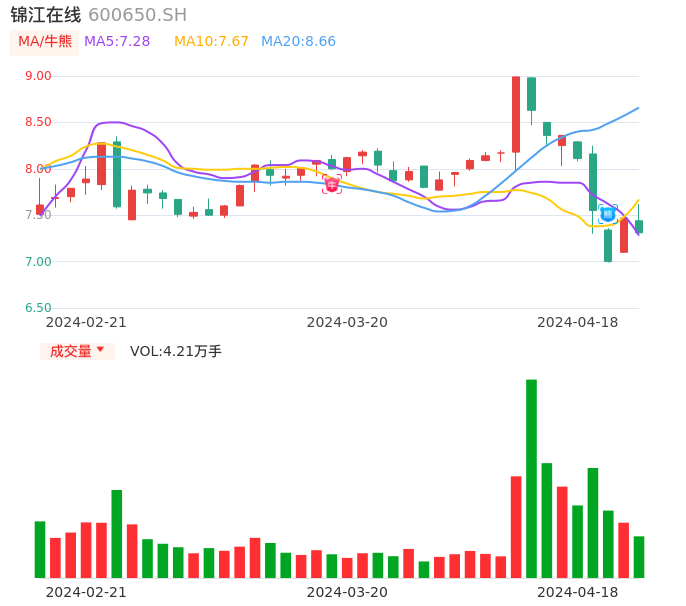Screen dimensions: 686x606
Task: Click the red bull signal icon on the chart
Action: [332, 184]
